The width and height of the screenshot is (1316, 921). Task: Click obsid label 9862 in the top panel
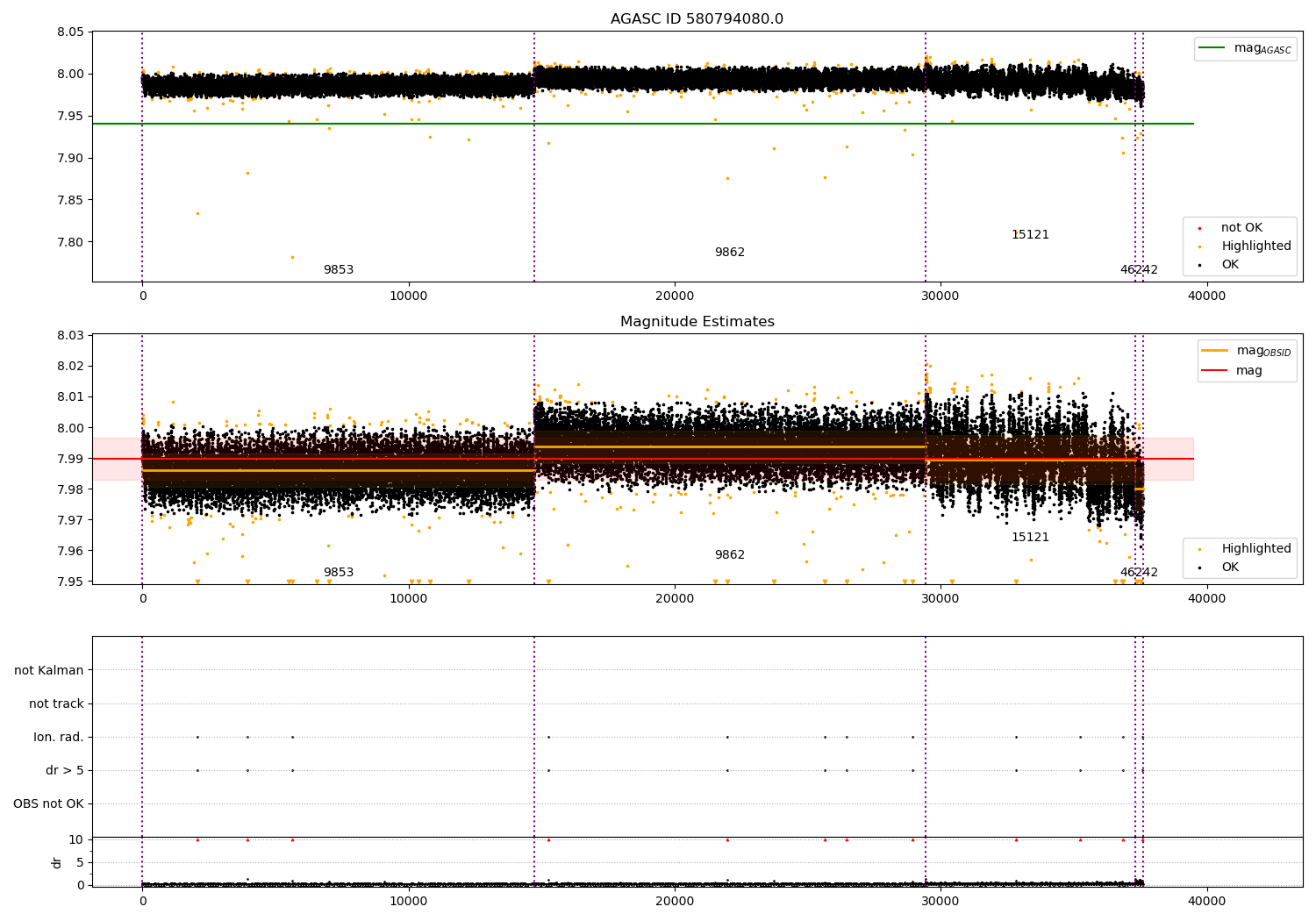pyautogui.click(x=730, y=252)
